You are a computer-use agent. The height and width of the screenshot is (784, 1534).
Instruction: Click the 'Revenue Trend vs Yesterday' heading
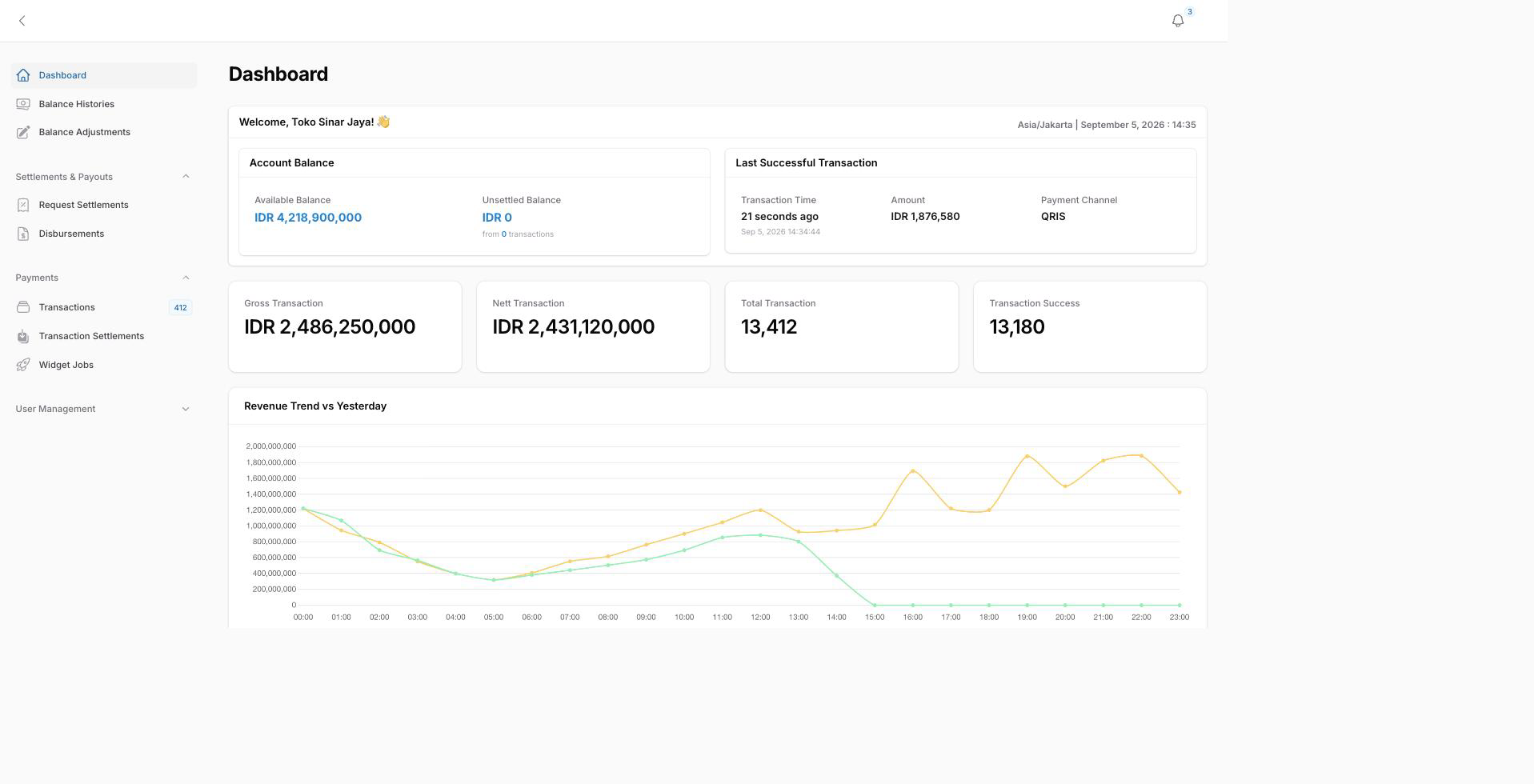(315, 406)
